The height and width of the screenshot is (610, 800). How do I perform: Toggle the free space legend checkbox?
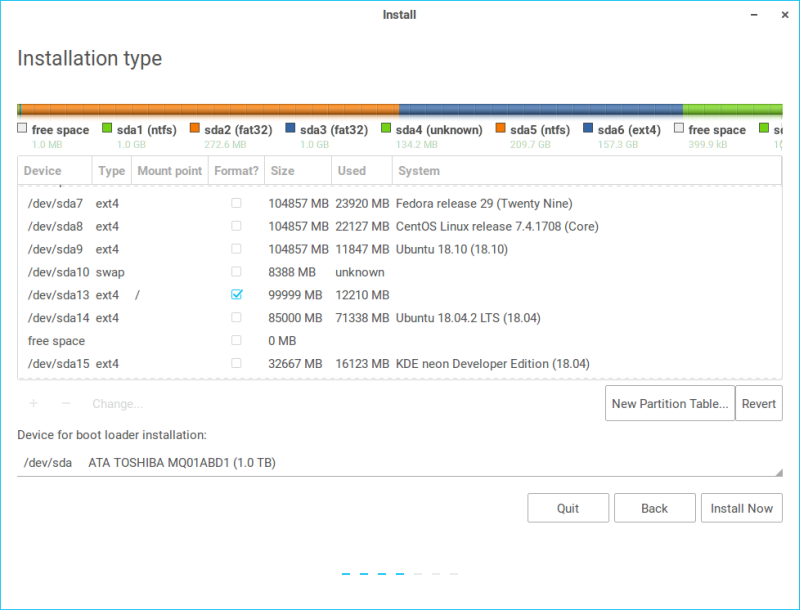click(21, 128)
